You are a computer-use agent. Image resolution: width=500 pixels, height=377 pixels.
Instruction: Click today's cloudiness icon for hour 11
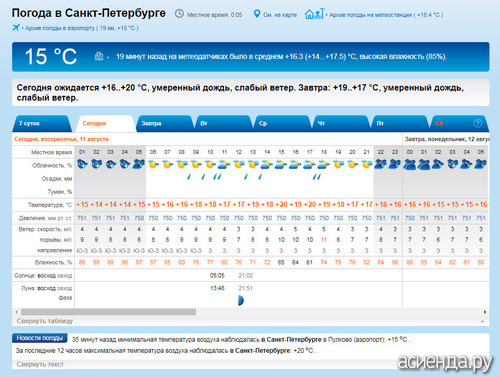(x=224, y=164)
